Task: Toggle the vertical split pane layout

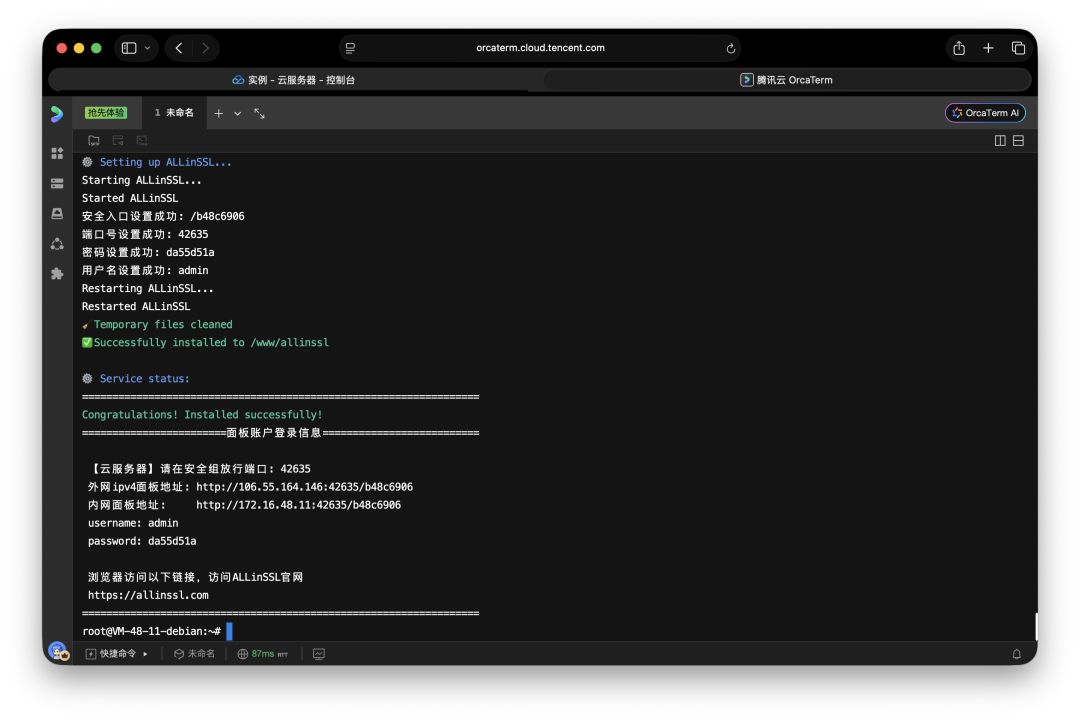Action: coord(999,140)
